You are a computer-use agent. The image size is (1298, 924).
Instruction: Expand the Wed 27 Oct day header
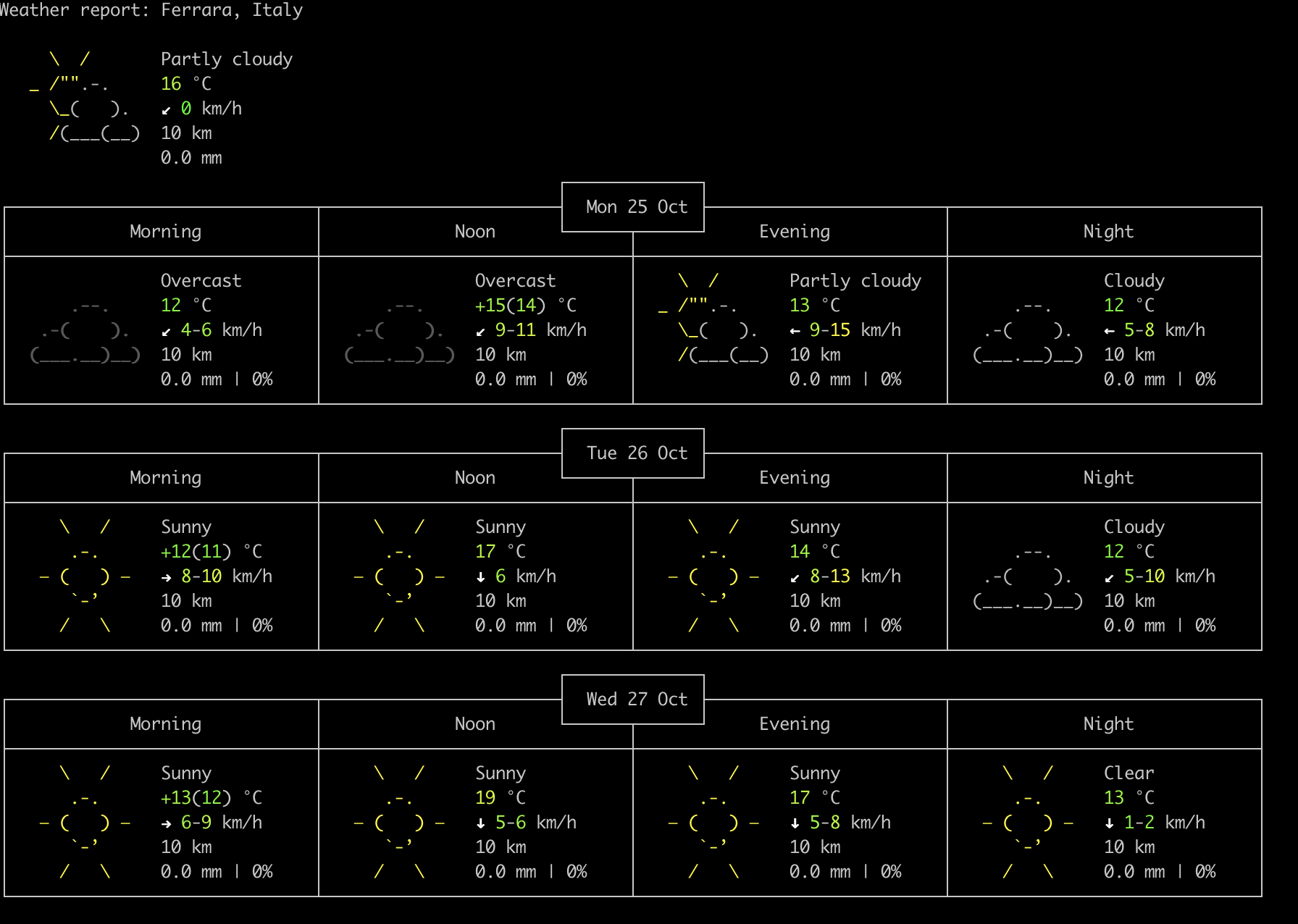632,700
